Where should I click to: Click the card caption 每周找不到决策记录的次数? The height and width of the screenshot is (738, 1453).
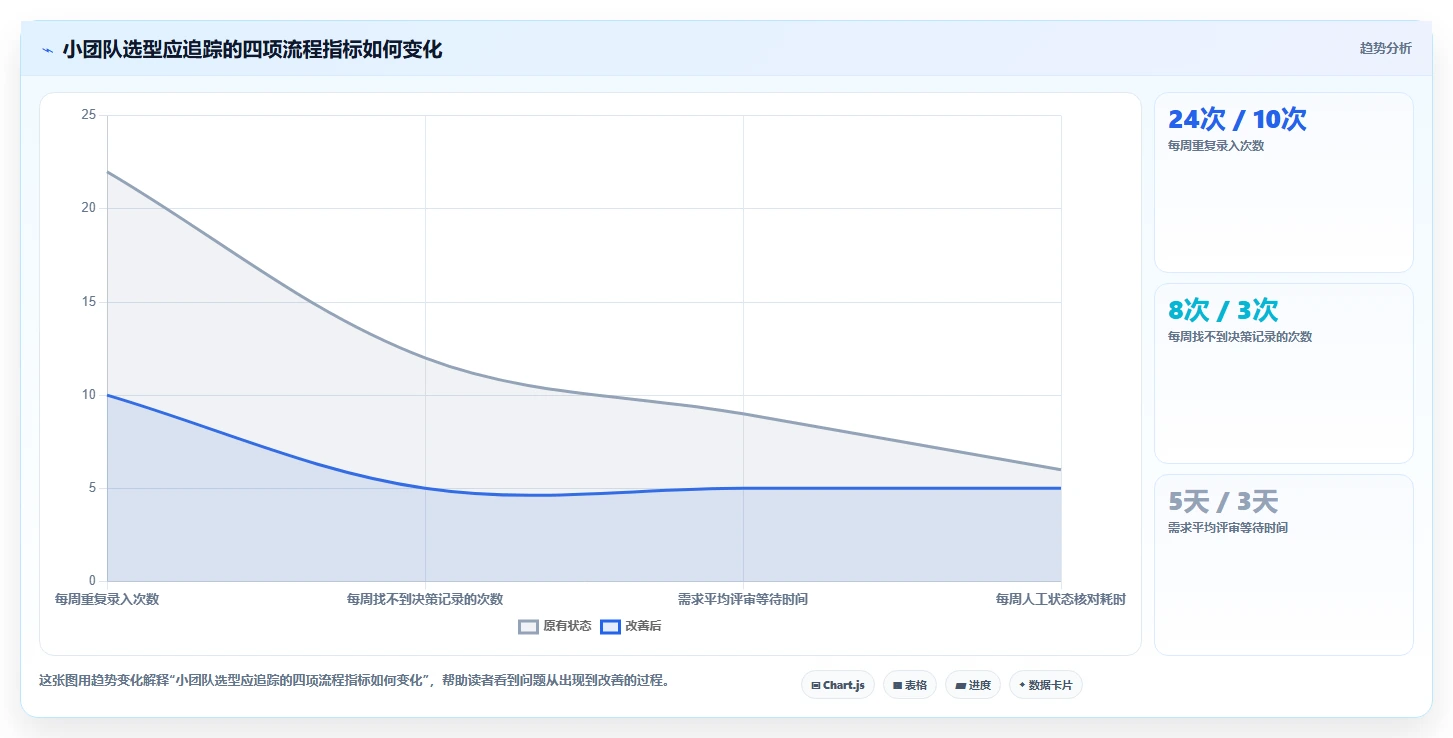click(x=1240, y=336)
